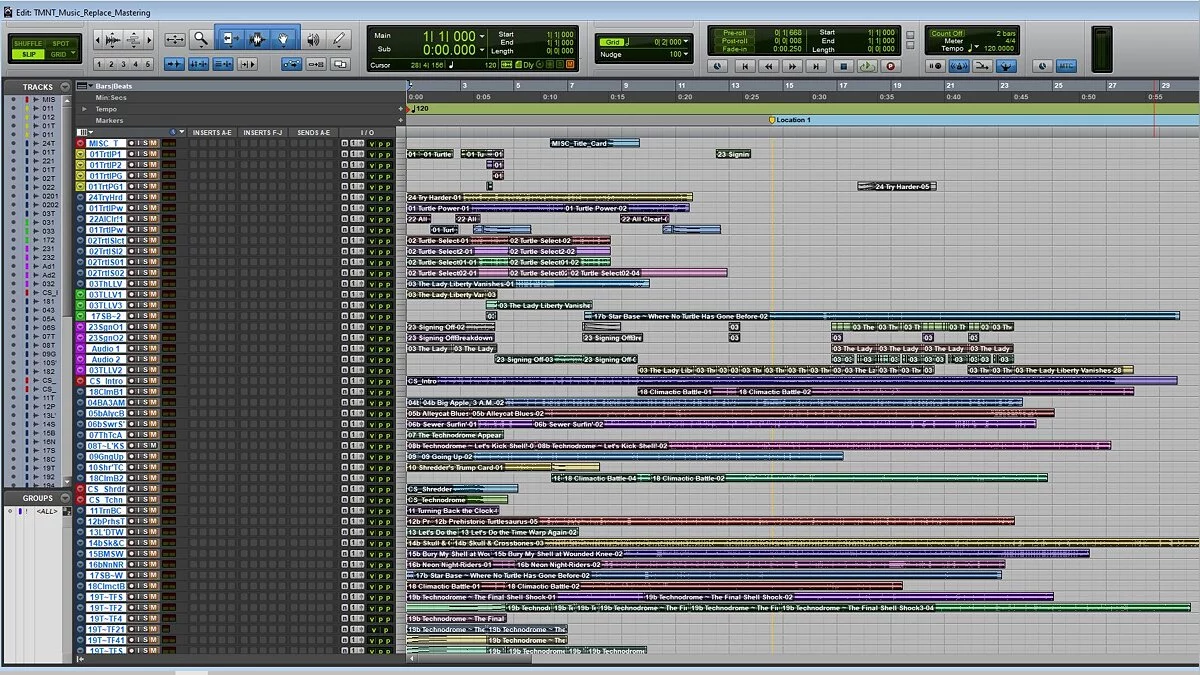The image size is (1200, 675).
Task: Mute the MISC_T track
Action: pyautogui.click(x=153, y=143)
